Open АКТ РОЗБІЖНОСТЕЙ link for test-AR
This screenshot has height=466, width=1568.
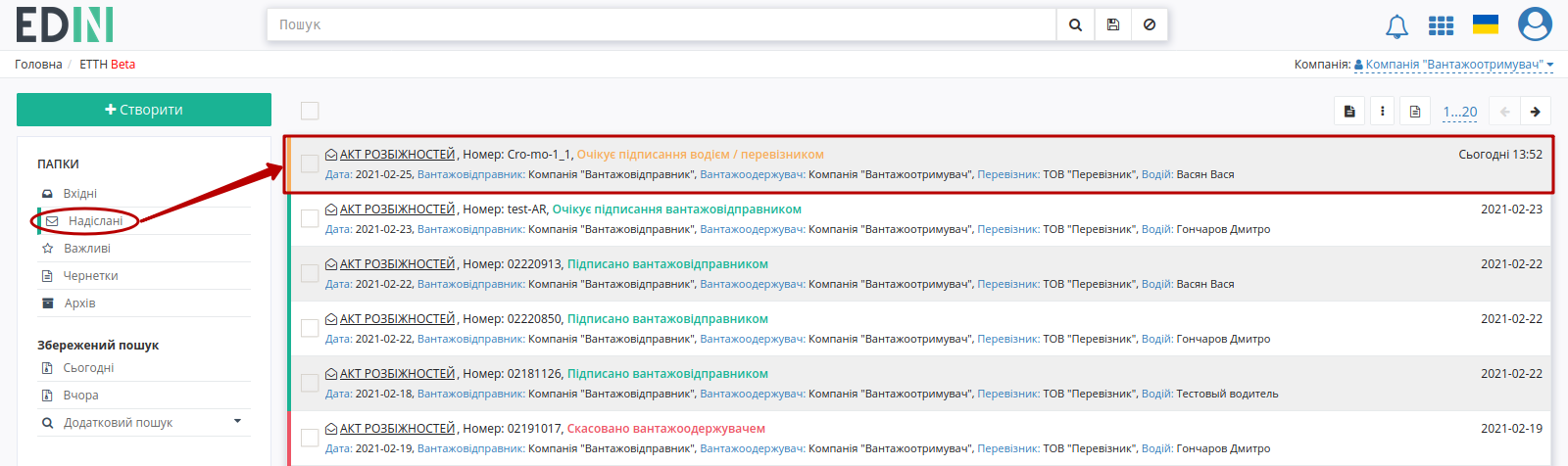tap(398, 210)
